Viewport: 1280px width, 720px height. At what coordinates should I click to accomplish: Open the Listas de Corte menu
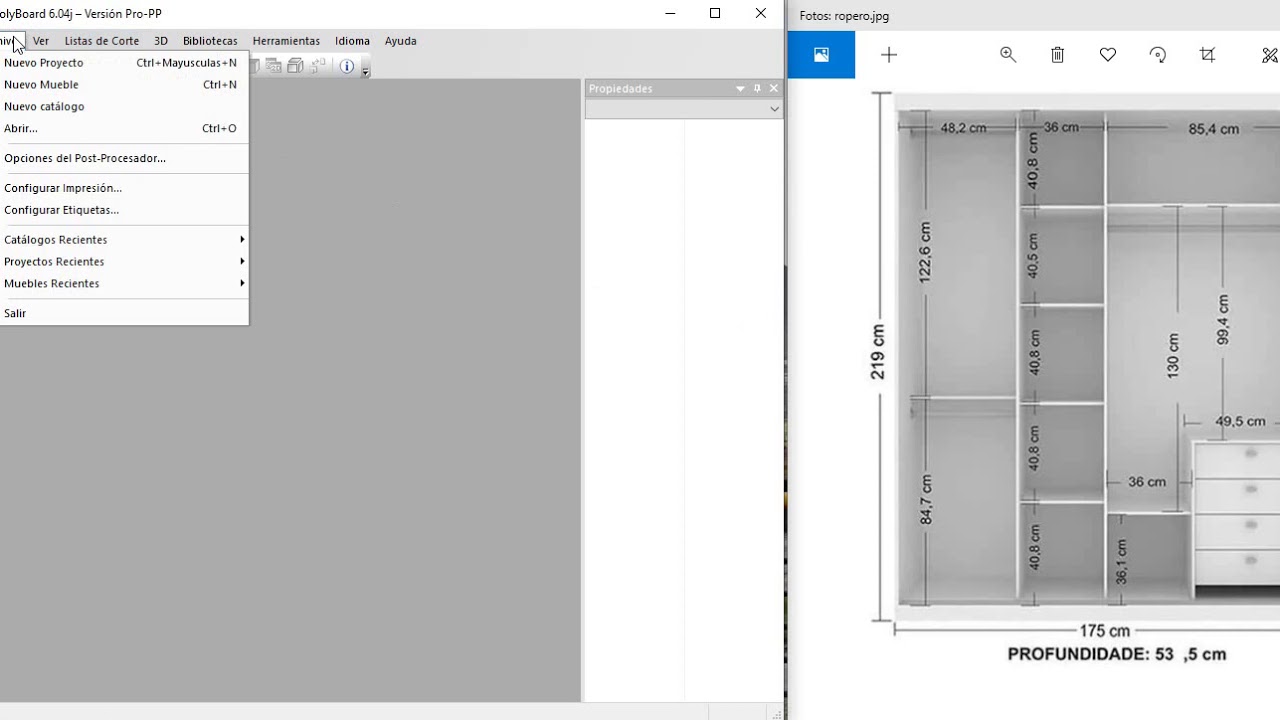click(x=102, y=41)
